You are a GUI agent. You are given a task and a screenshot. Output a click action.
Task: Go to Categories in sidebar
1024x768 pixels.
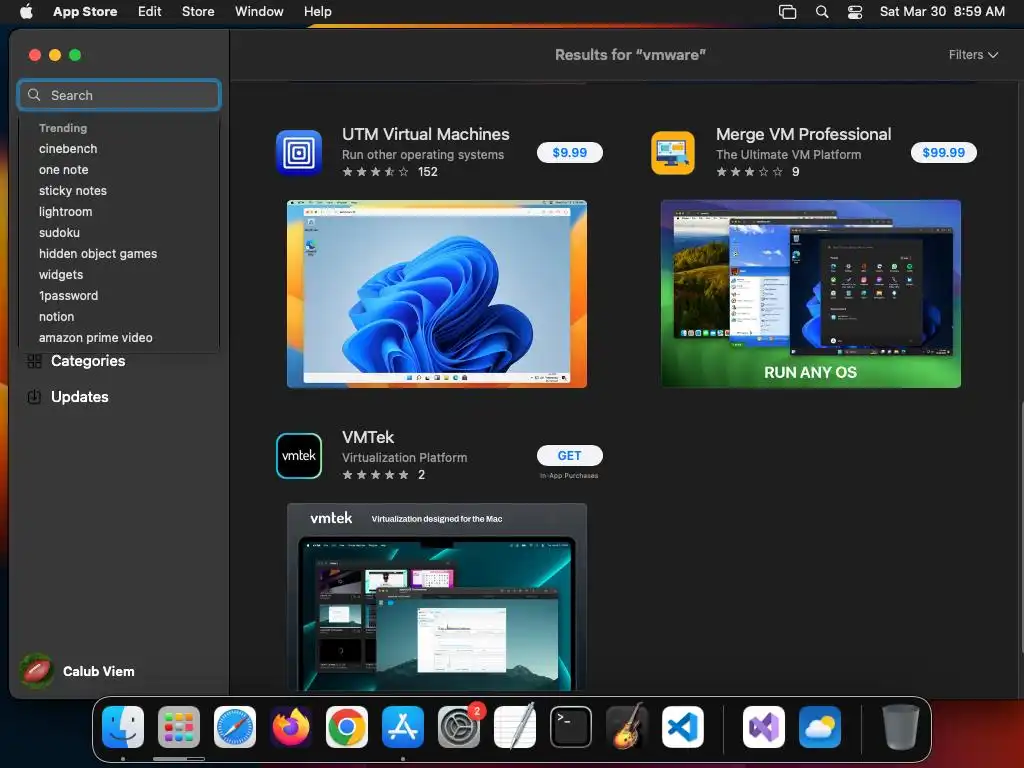[x=88, y=361]
